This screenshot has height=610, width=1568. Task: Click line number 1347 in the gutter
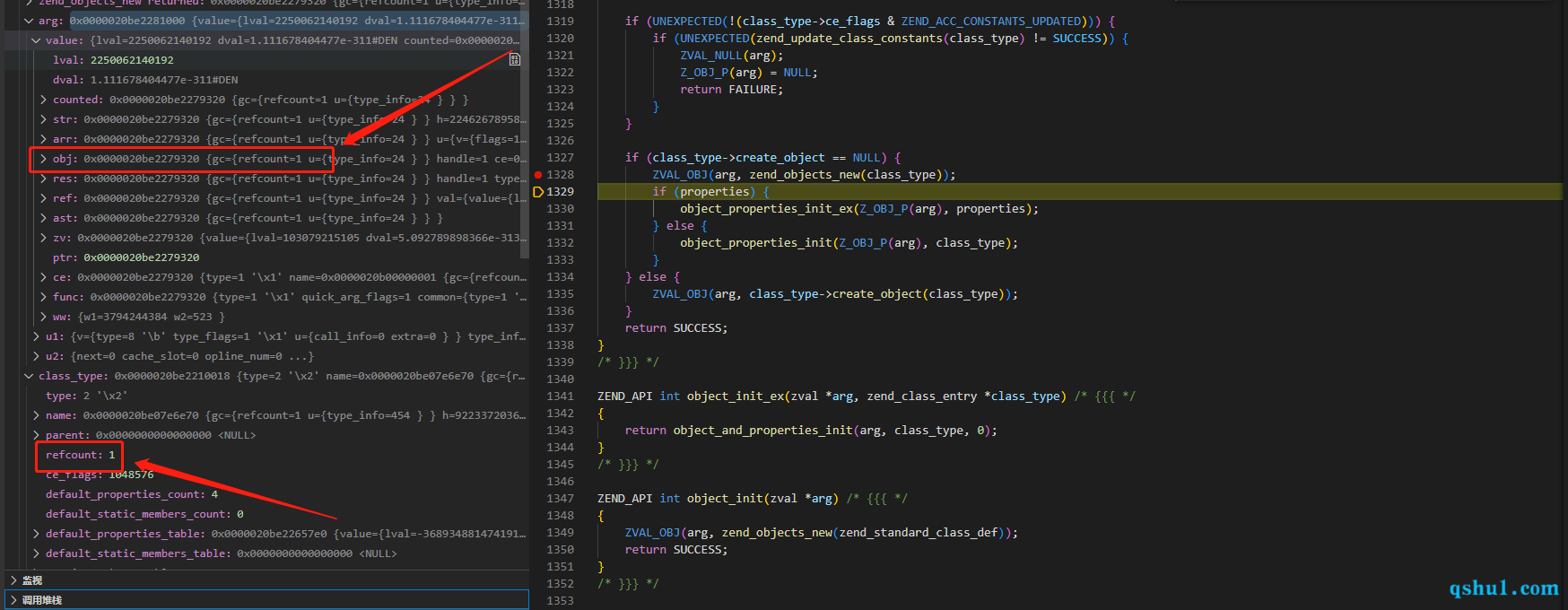click(x=560, y=498)
